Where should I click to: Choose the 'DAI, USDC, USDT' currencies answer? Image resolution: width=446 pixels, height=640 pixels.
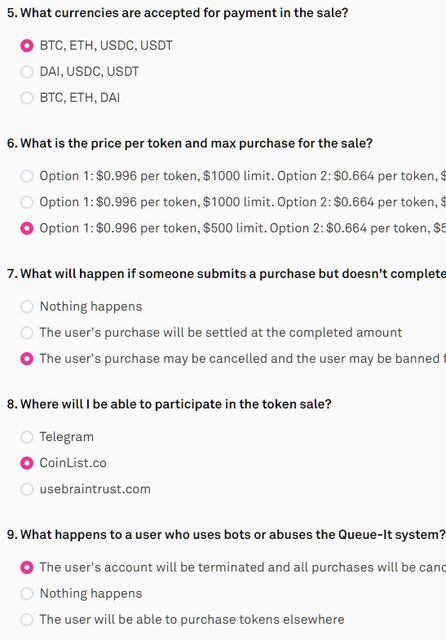27,71
